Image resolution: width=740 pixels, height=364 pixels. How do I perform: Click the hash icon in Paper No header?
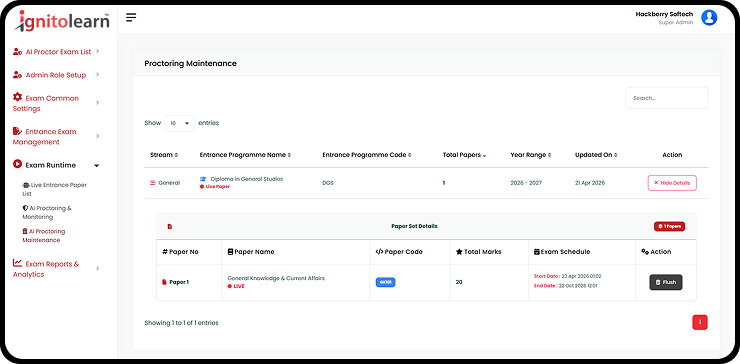165,252
